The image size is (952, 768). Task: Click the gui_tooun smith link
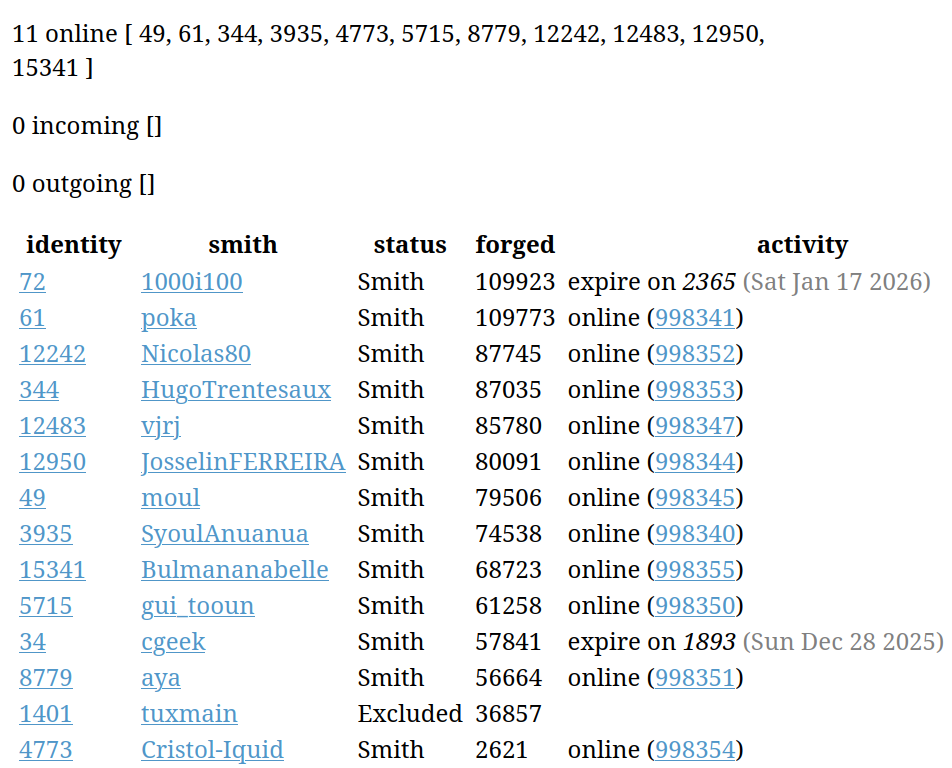click(x=197, y=606)
